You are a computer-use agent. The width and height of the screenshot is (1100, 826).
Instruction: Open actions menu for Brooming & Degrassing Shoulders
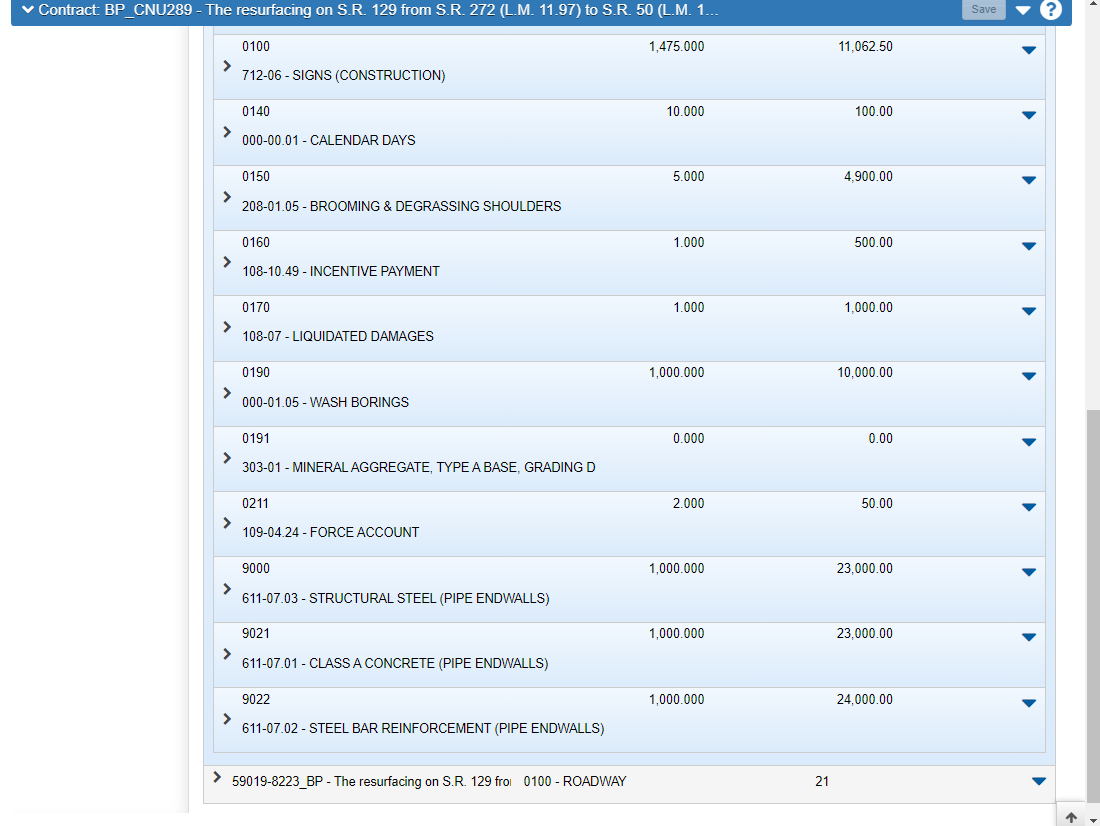pos(1029,181)
